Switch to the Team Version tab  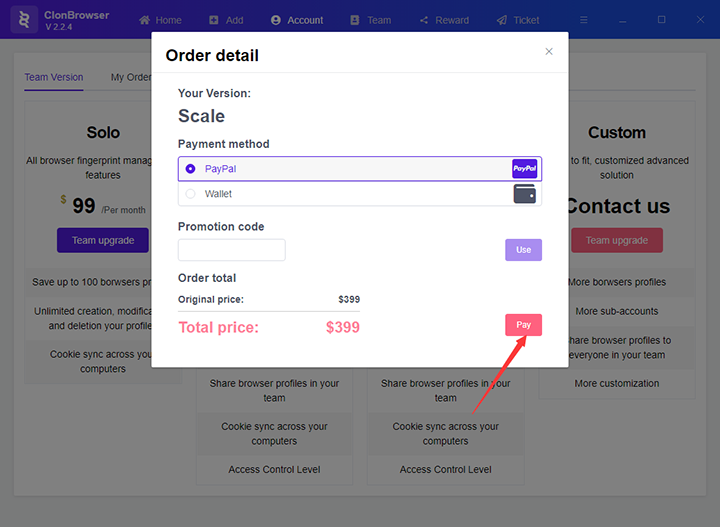tap(54, 77)
